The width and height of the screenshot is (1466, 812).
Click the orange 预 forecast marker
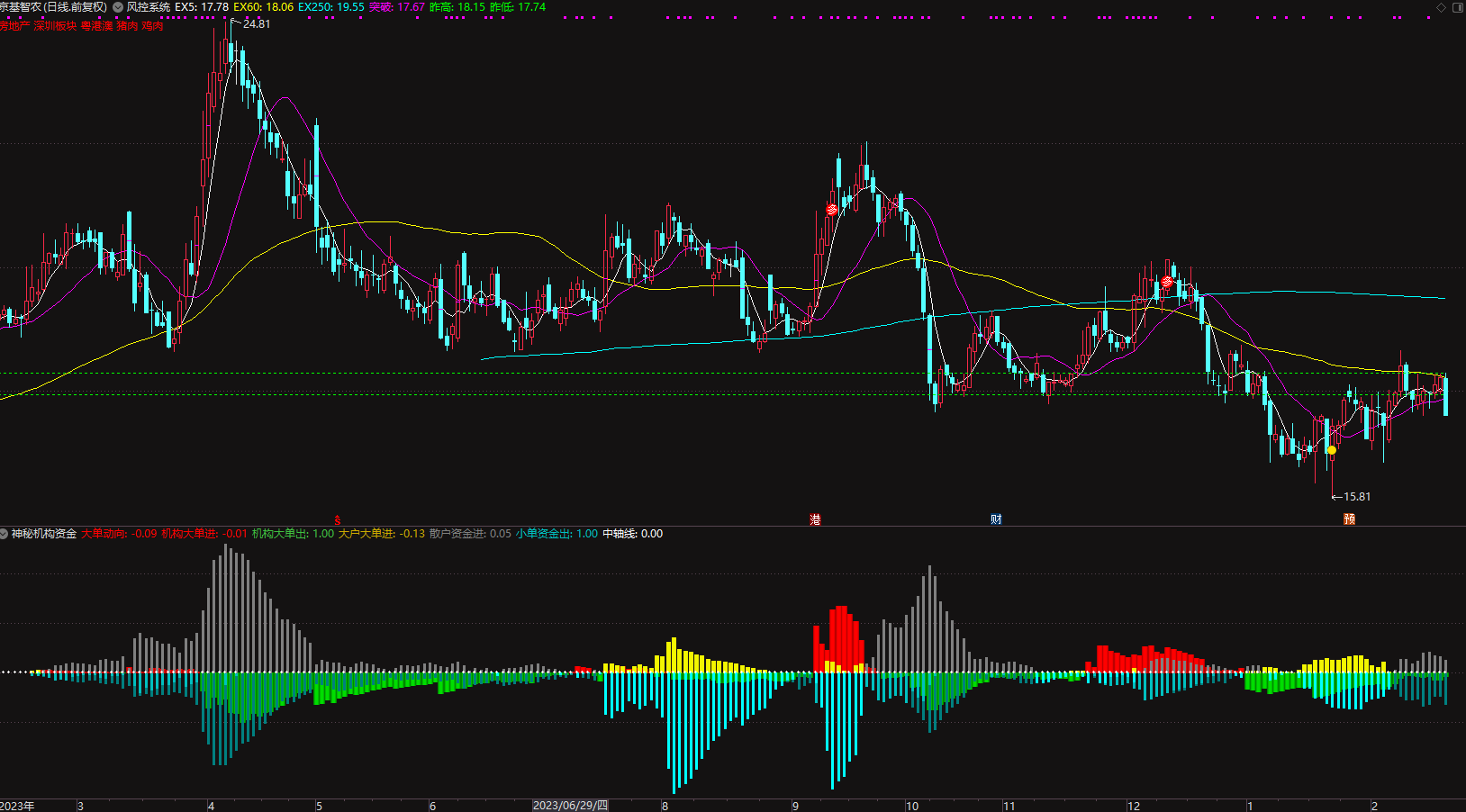click(x=1349, y=519)
